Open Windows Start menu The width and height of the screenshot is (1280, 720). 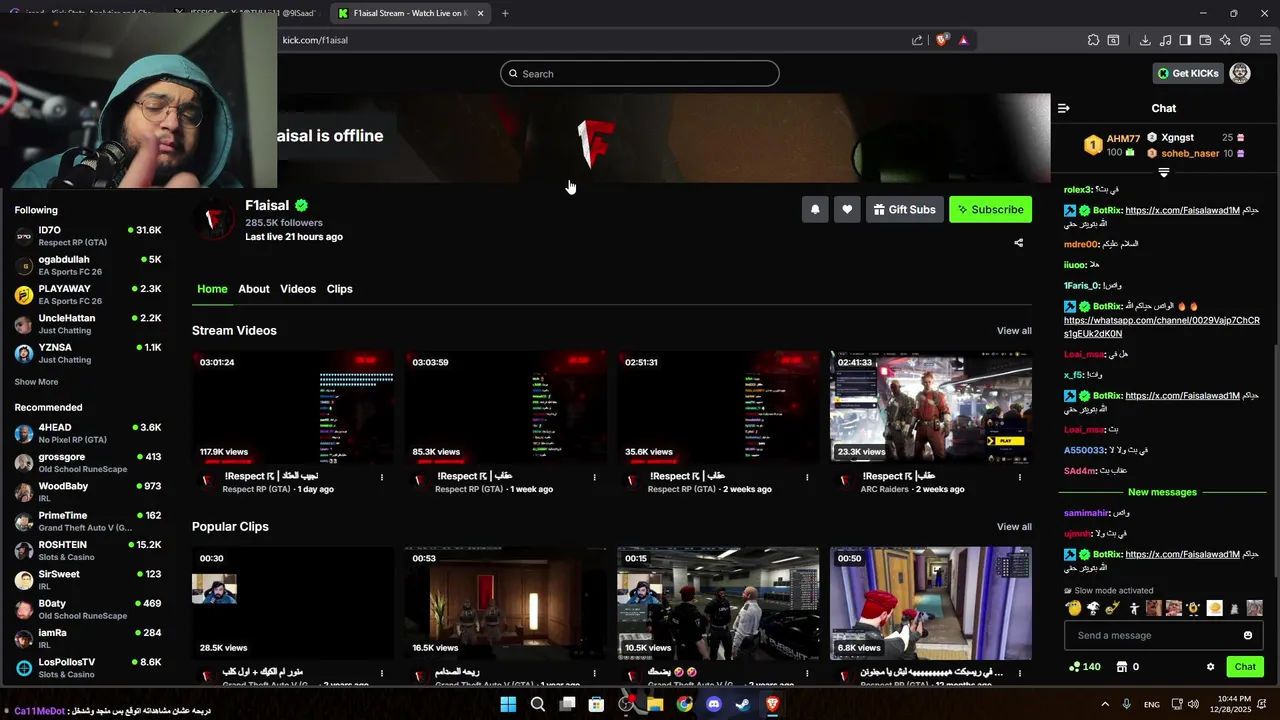508,704
